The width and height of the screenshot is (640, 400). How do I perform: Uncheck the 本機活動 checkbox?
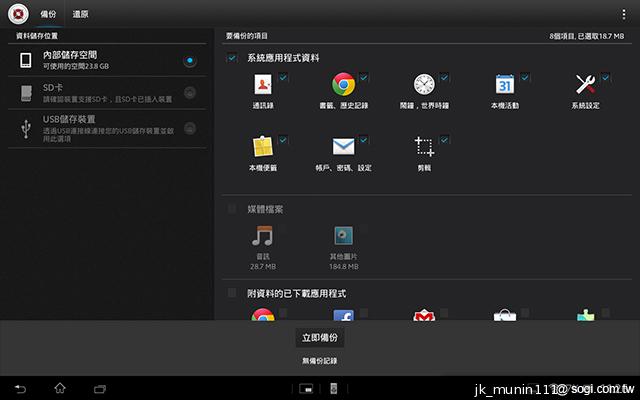(525, 77)
